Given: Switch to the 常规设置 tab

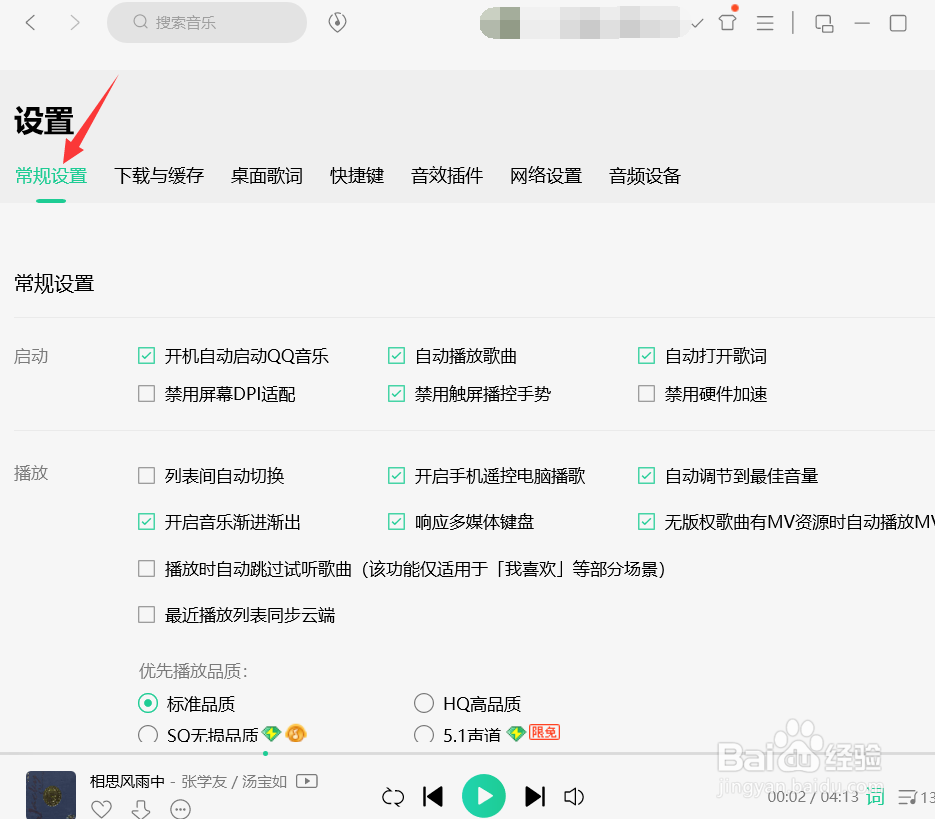Looking at the screenshot, I should point(51,176).
